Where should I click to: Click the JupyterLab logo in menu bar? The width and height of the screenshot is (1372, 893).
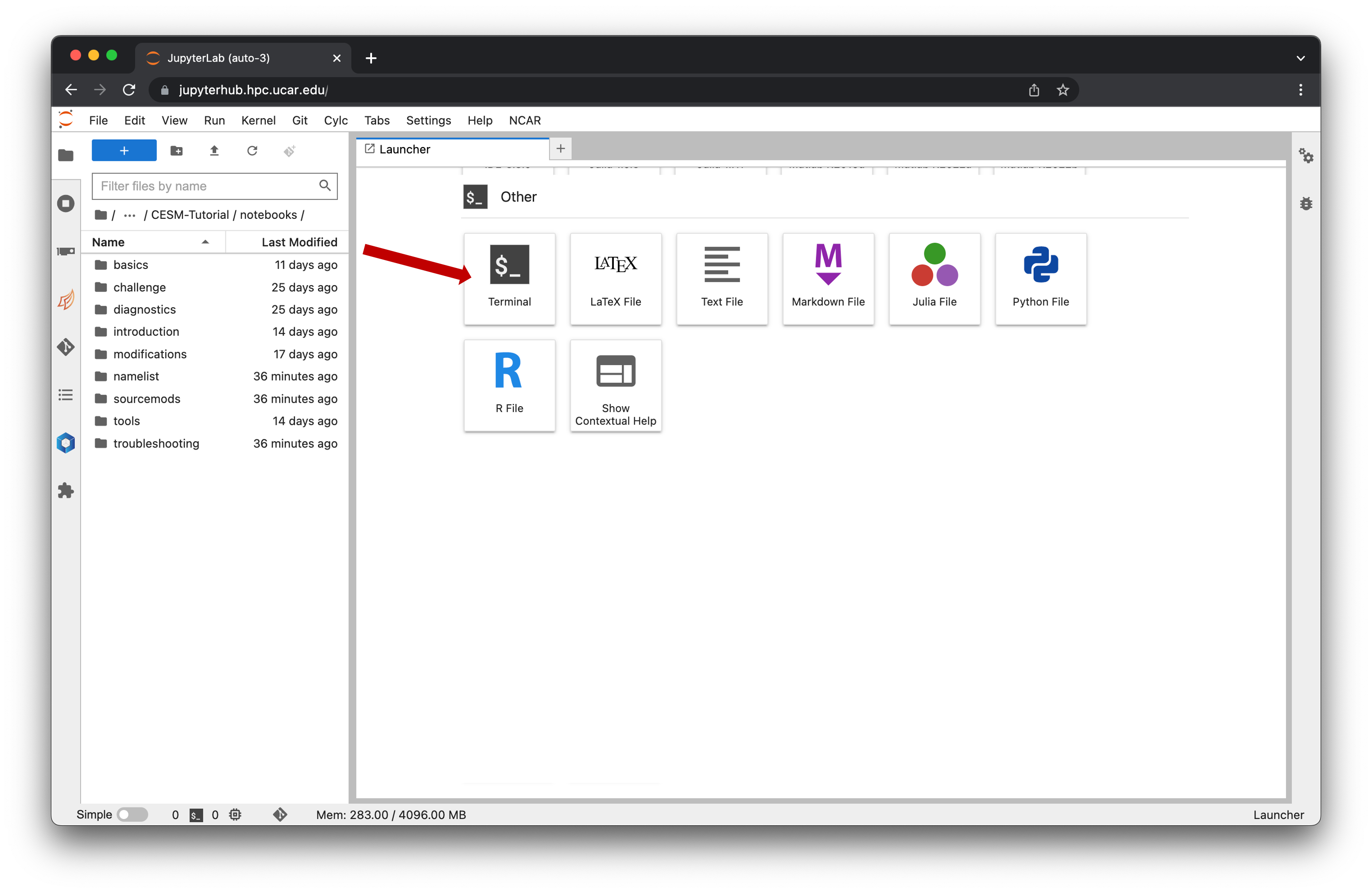point(66,119)
